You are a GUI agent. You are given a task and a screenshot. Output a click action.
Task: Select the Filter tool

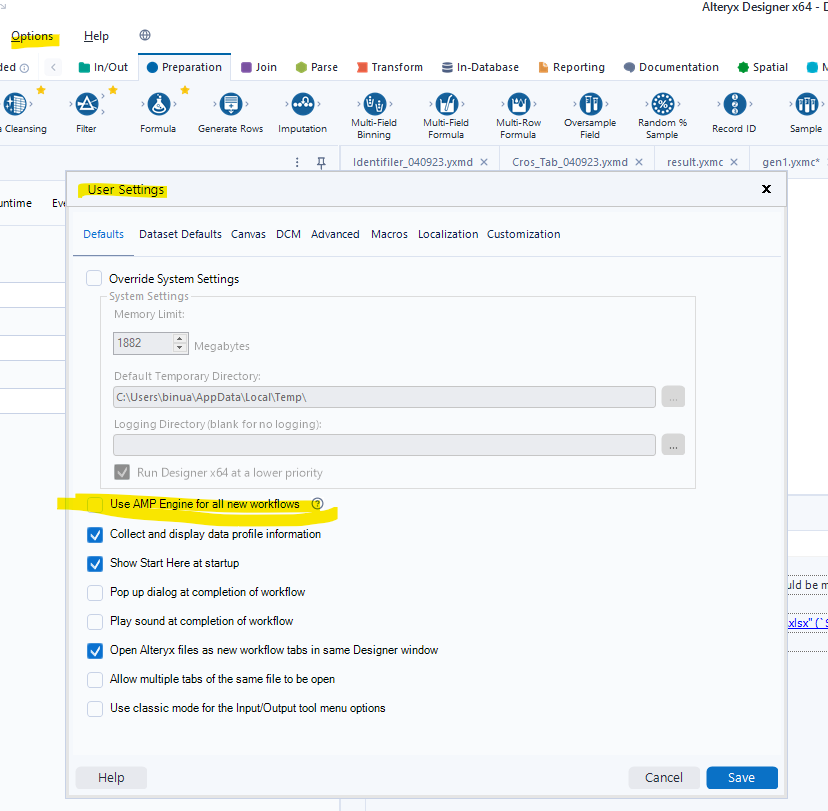(x=84, y=103)
